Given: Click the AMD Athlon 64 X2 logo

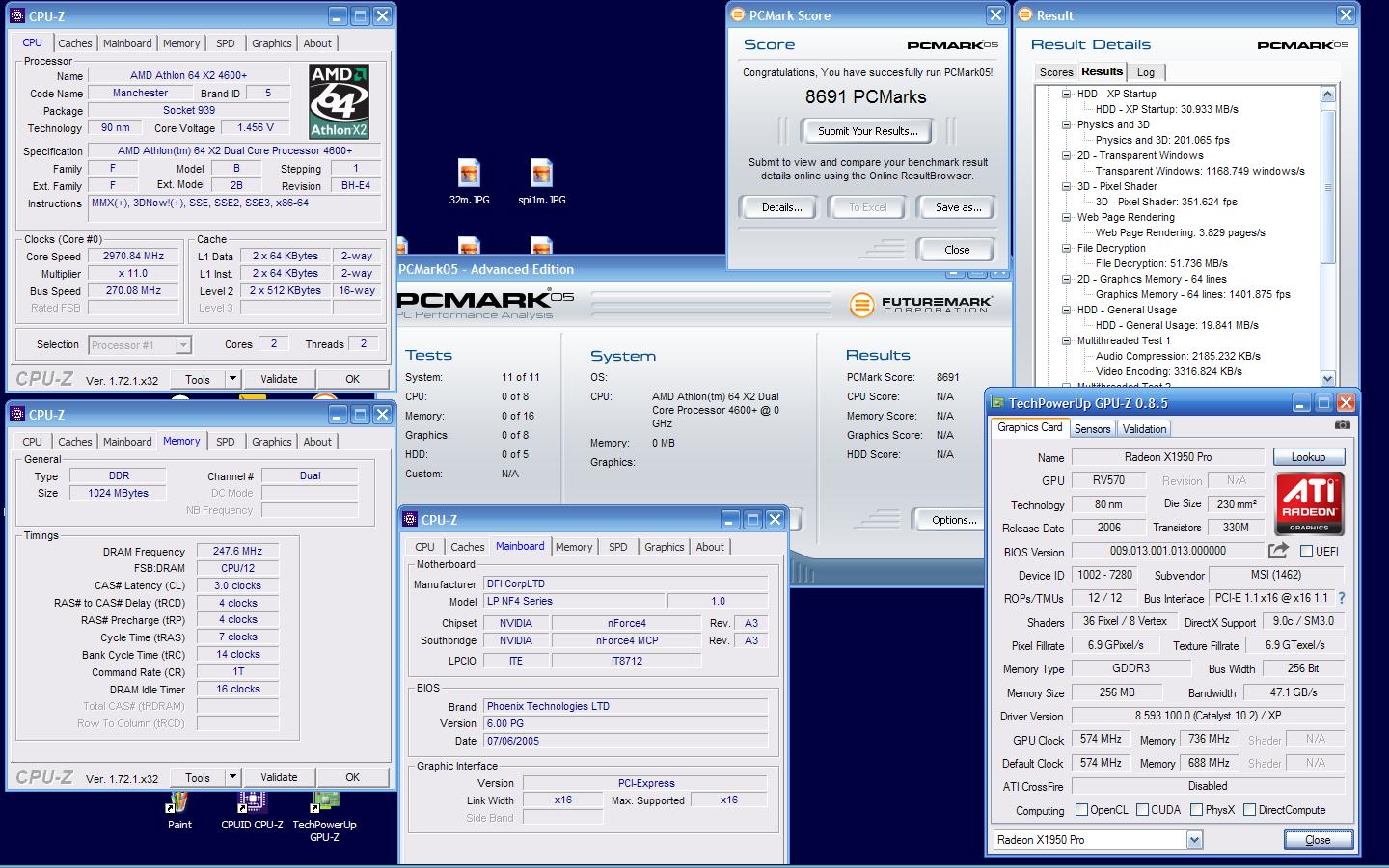Looking at the screenshot, I should [x=339, y=101].
